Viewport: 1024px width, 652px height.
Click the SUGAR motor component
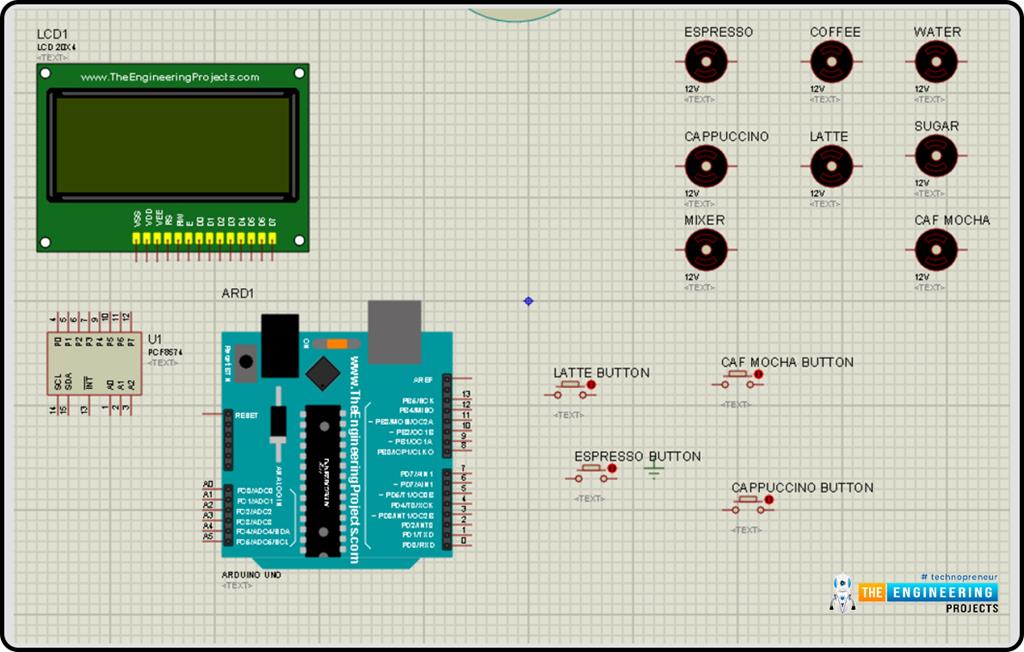pos(934,158)
